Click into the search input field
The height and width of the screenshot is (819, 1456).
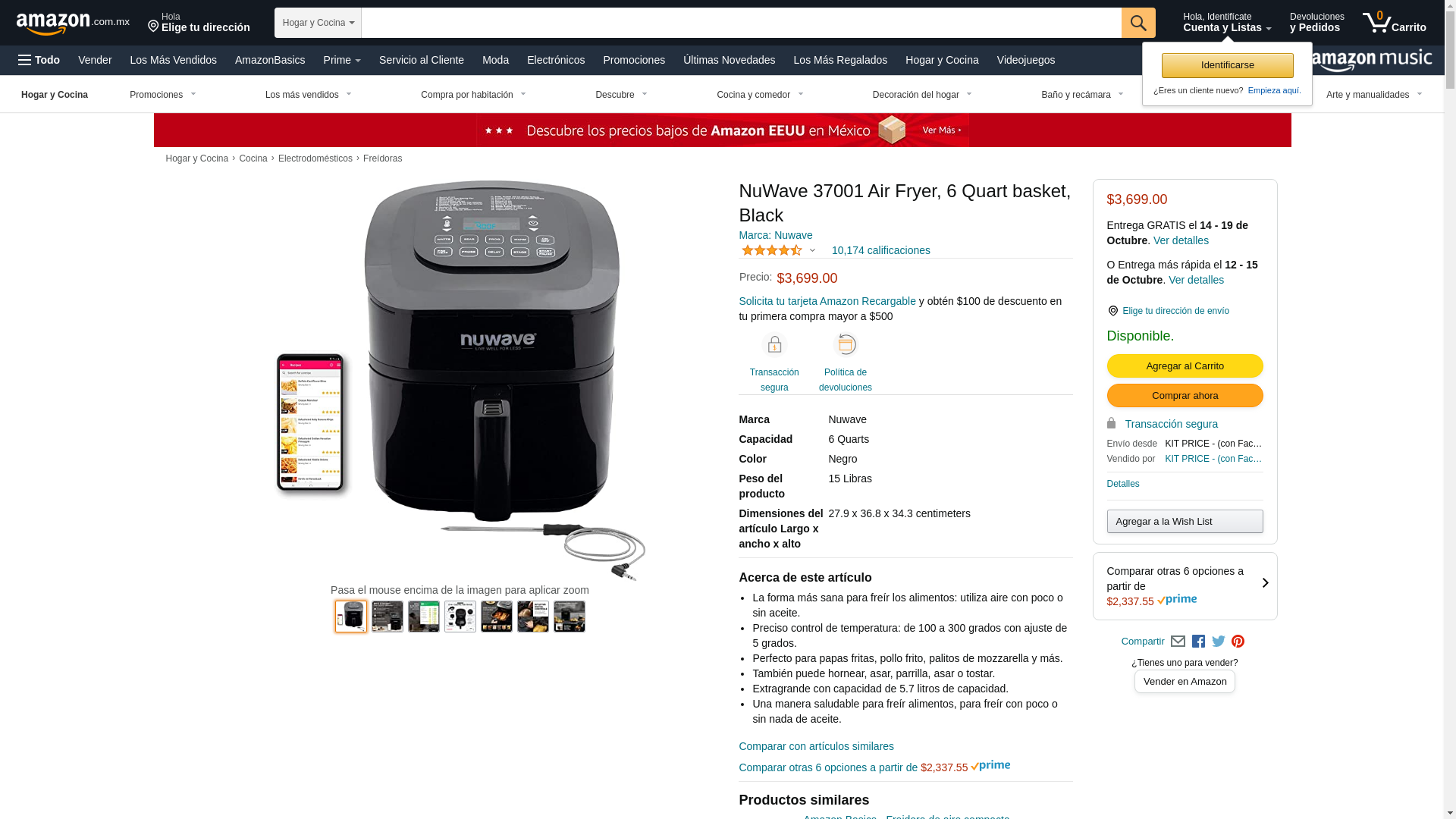741,23
